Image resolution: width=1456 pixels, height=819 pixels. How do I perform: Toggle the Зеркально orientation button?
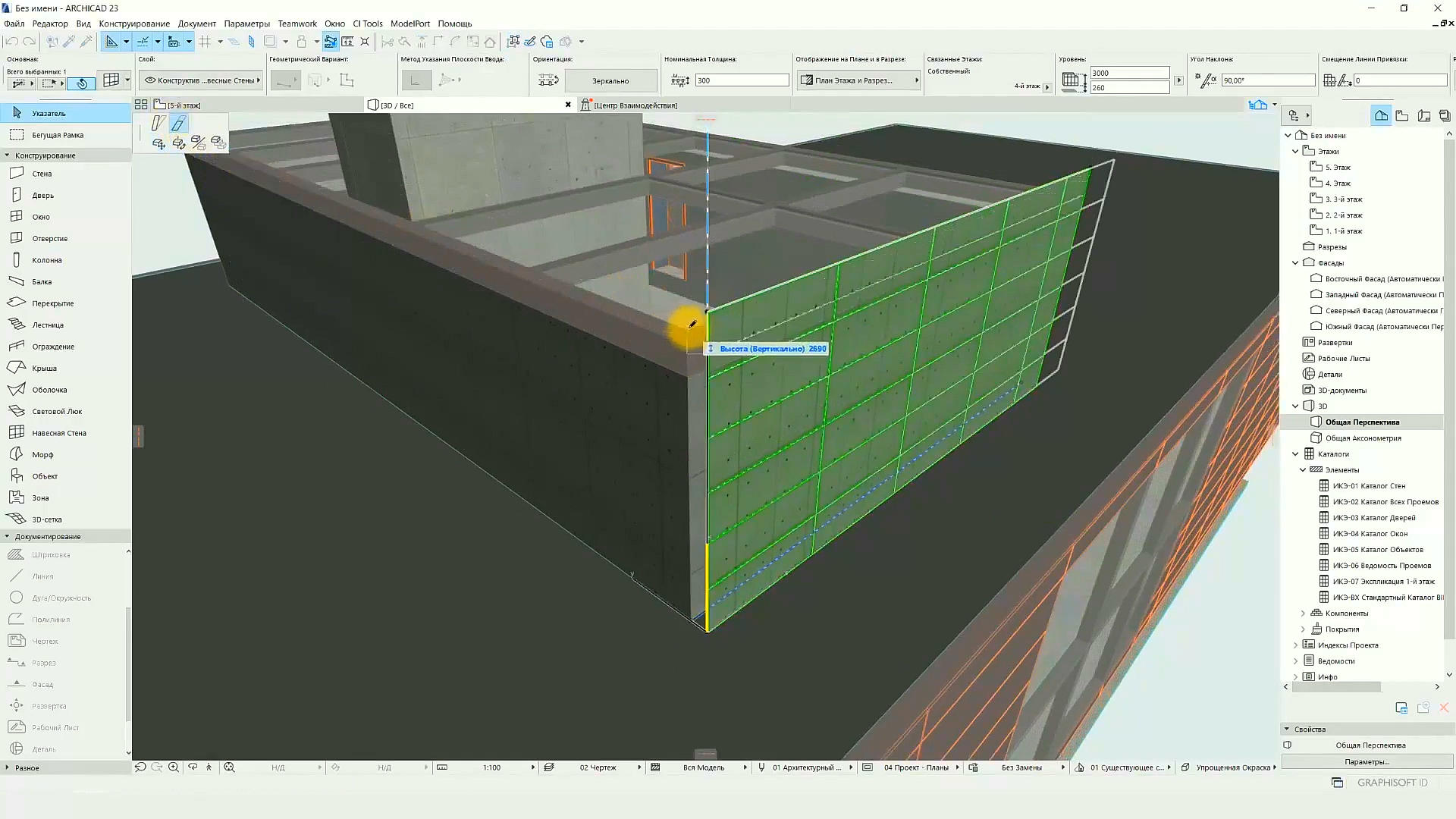pyautogui.click(x=610, y=80)
